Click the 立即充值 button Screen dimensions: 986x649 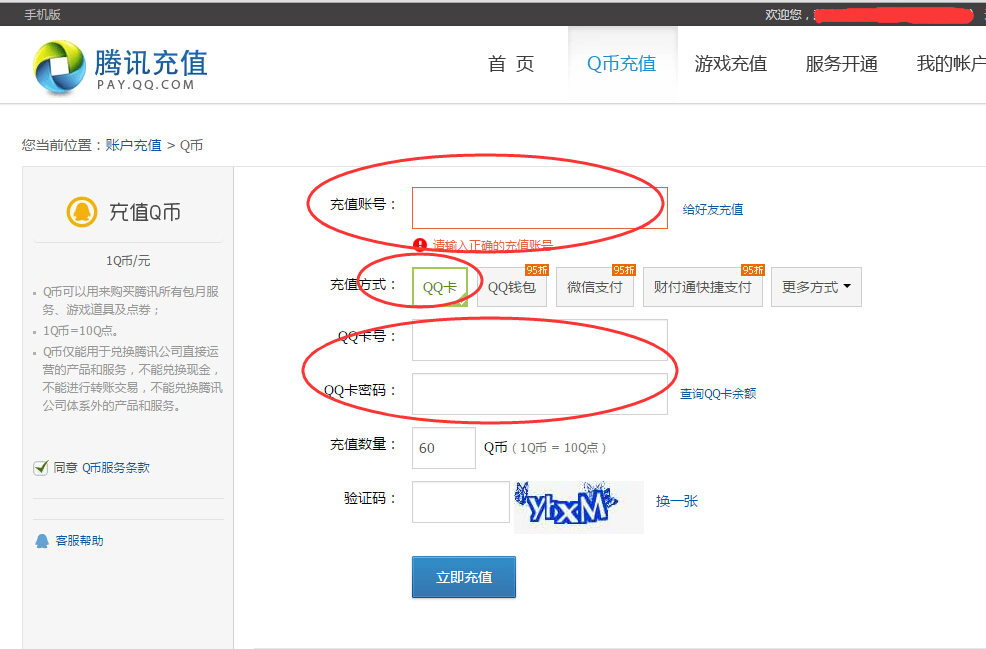464,577
